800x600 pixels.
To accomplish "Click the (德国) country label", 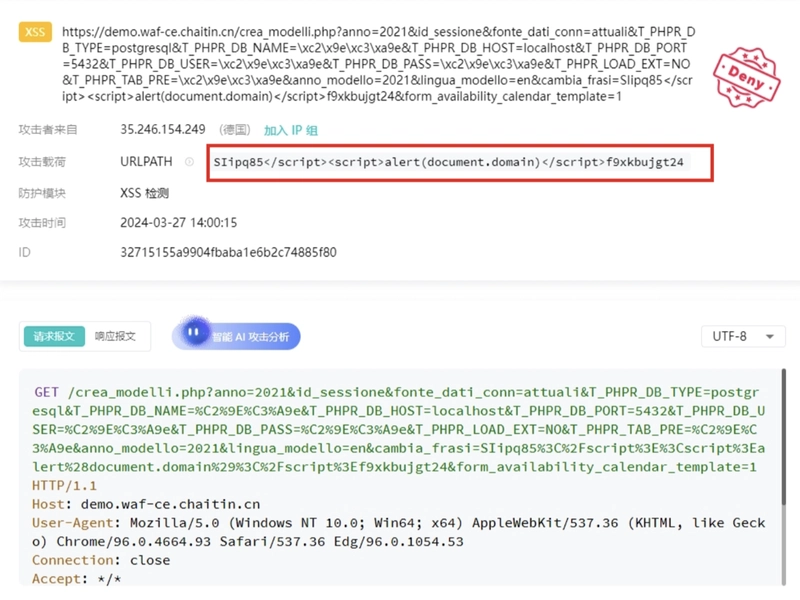I will point(235,130).
